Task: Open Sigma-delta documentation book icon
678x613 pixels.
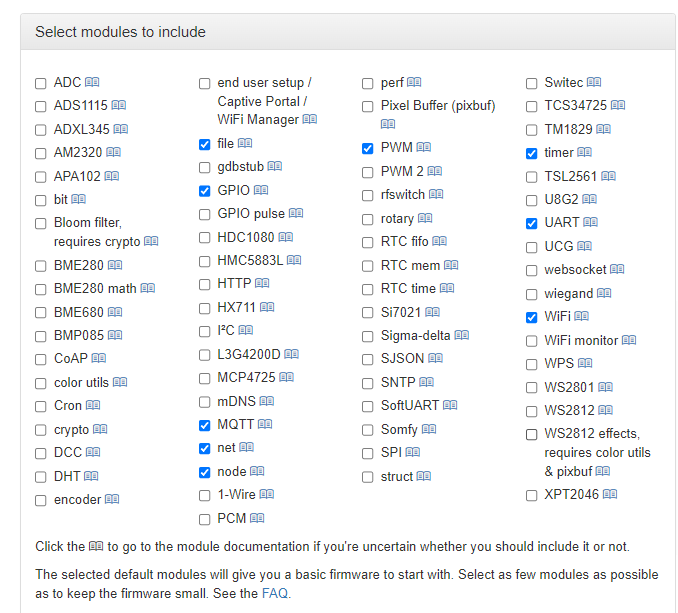Action: pos(461,335)
